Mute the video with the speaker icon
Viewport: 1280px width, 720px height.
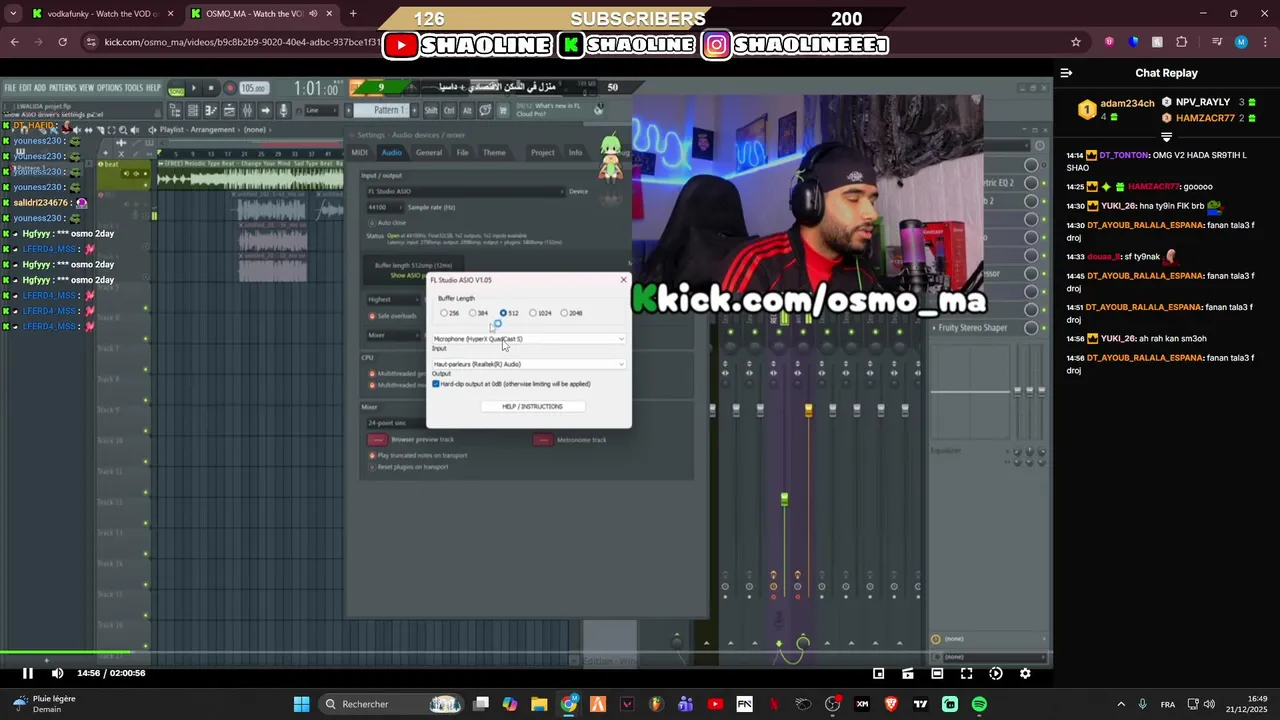pos(57,673)
